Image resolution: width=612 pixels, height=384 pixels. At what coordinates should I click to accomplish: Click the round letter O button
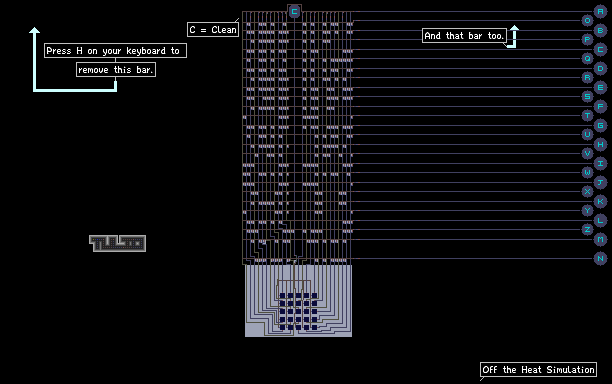587,20
